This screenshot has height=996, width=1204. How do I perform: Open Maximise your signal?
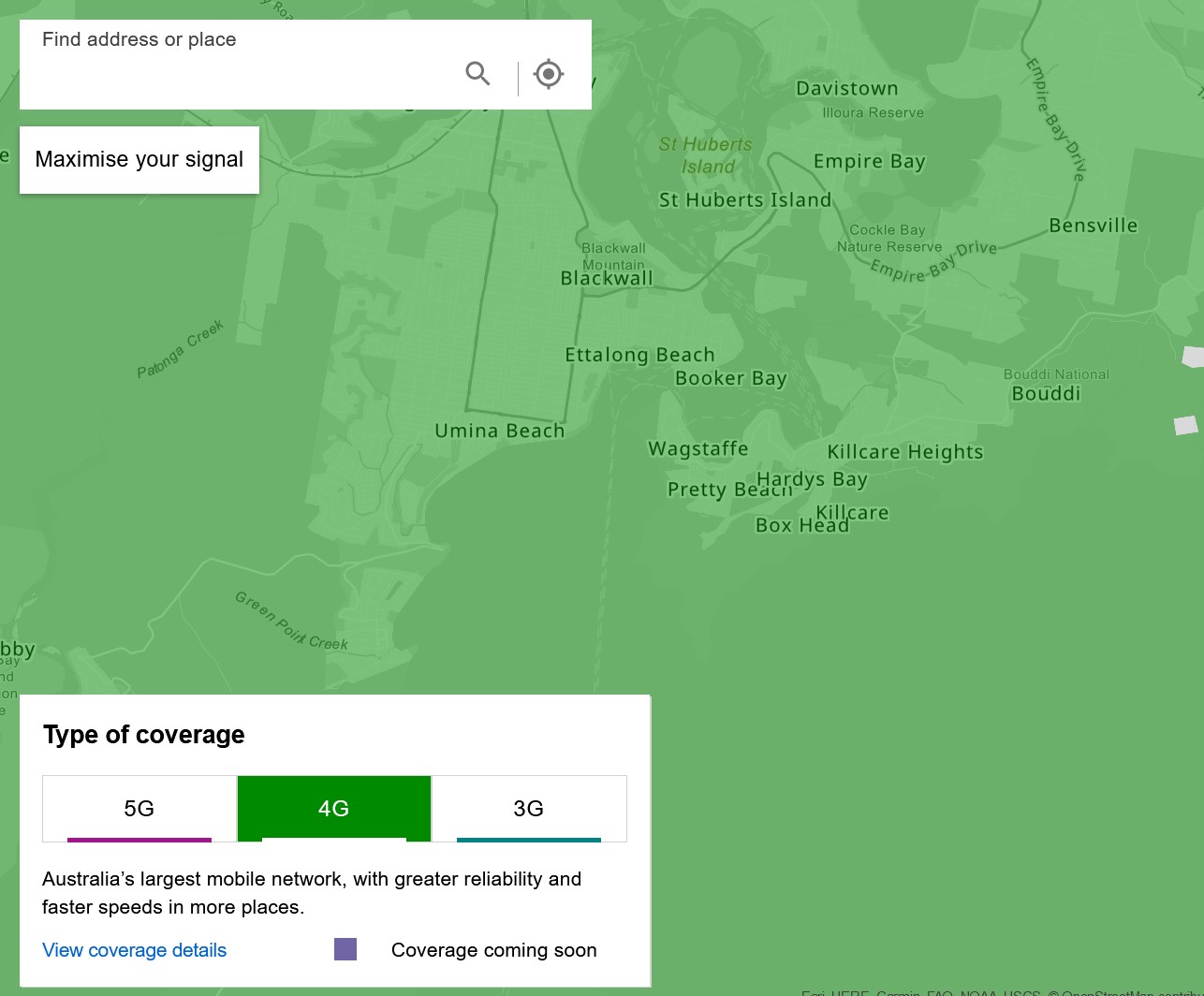pyautogui.click(x=139, y=160)
